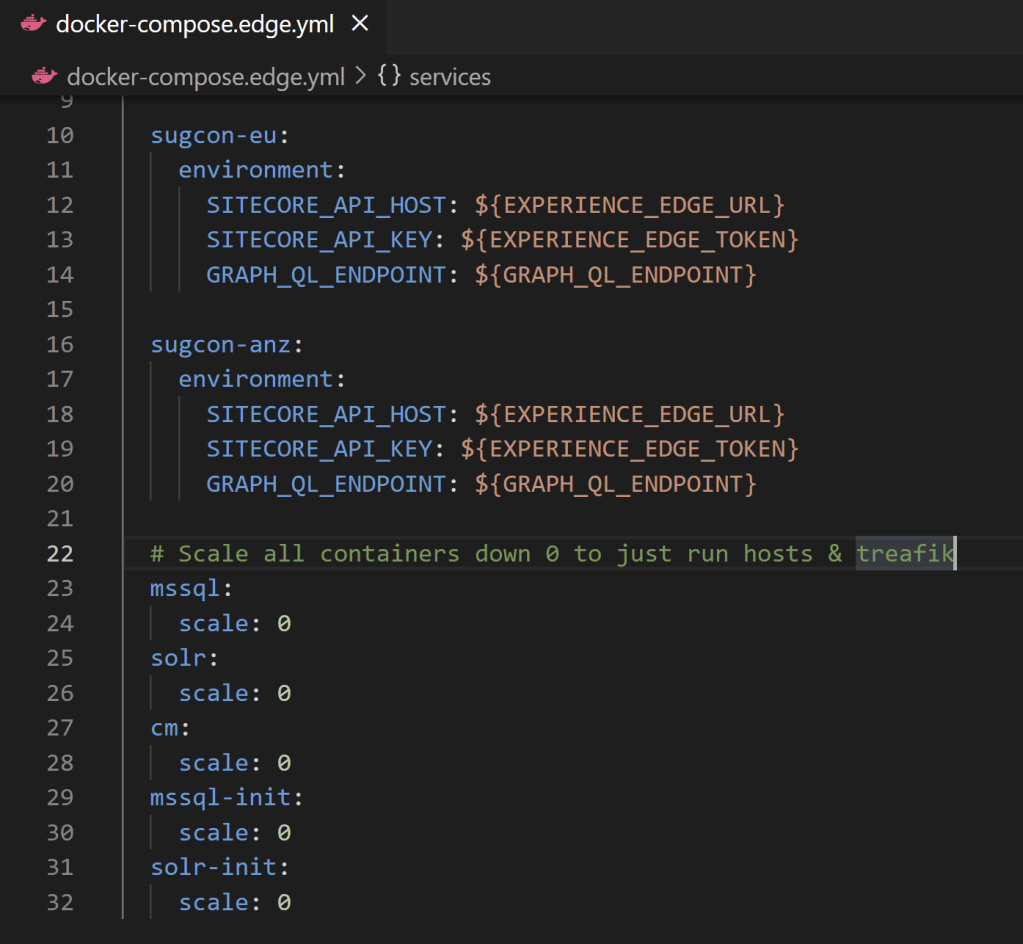The height and width of the screenshot is (944, 1023).
Task: Click ${EXPERIENCE_EDGE_URL} value on line 12
Action: coord(630,205)
